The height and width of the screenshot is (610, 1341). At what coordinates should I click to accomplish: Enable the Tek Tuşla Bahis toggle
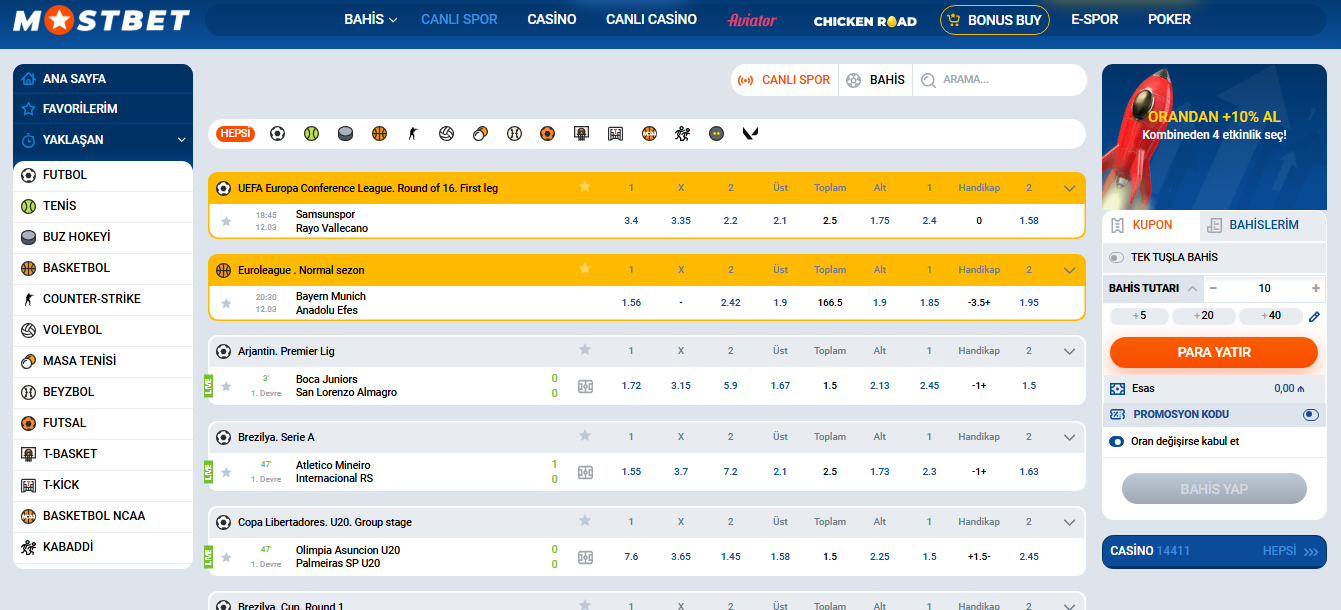[x=1116, y=258]
